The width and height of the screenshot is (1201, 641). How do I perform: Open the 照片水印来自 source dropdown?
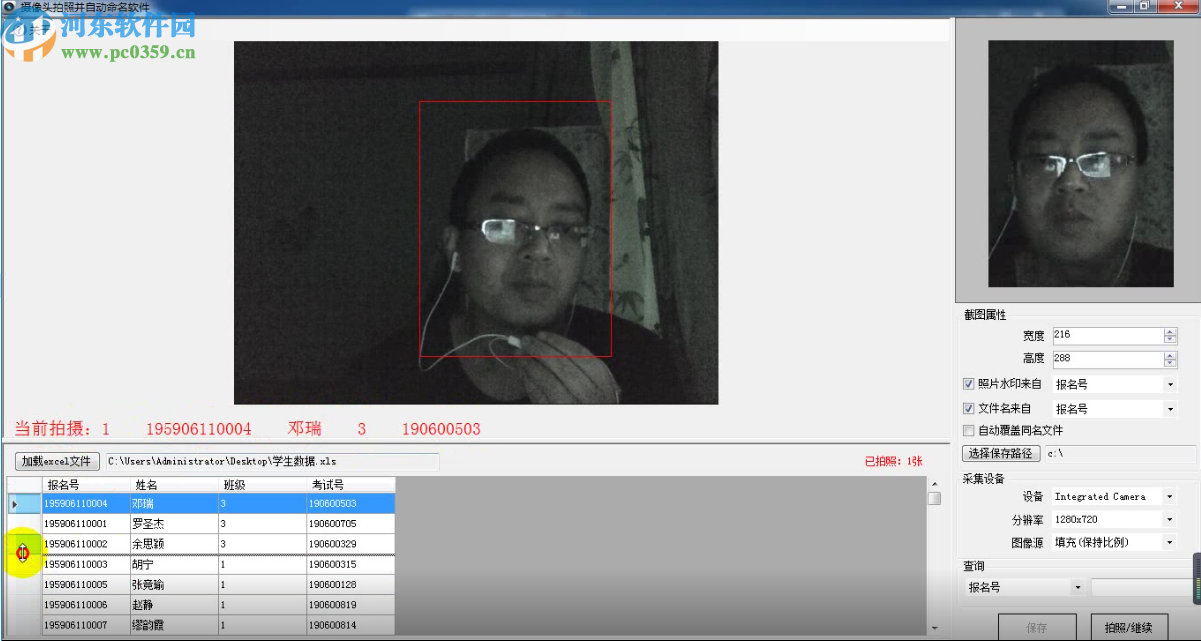point(1170,384)
